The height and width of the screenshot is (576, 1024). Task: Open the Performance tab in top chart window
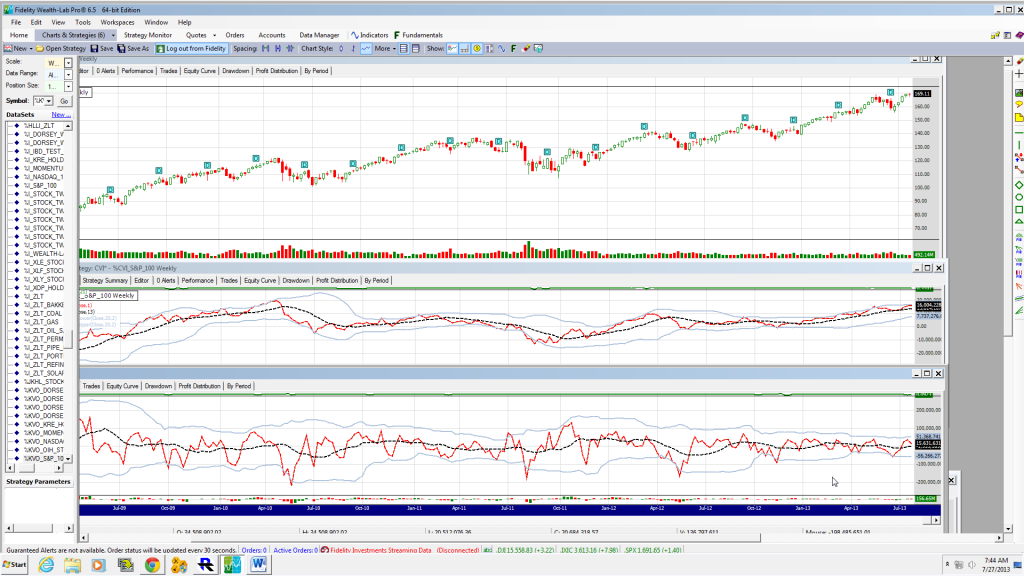point(137,71)
